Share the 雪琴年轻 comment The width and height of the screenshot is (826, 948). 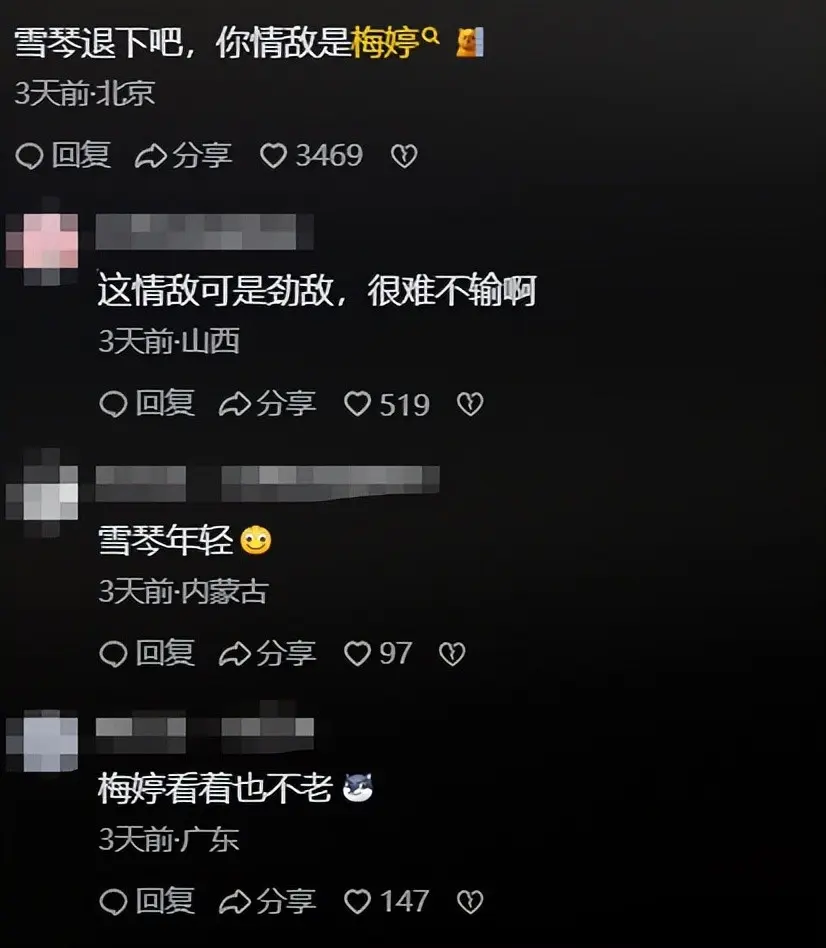tap(267, 654)
